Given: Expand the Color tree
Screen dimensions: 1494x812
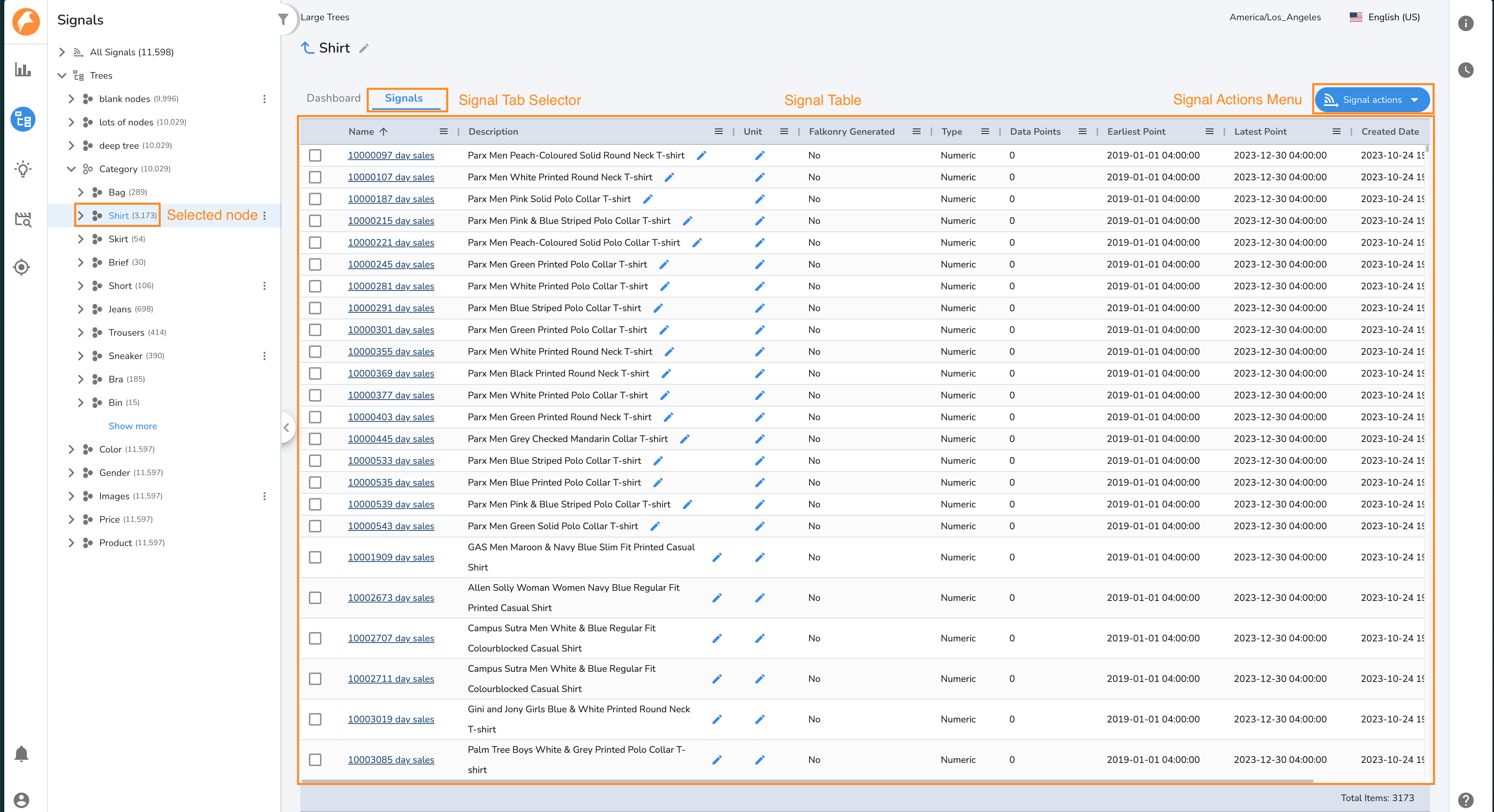Looking at the screenshot, I should click(x=71, y=449).
